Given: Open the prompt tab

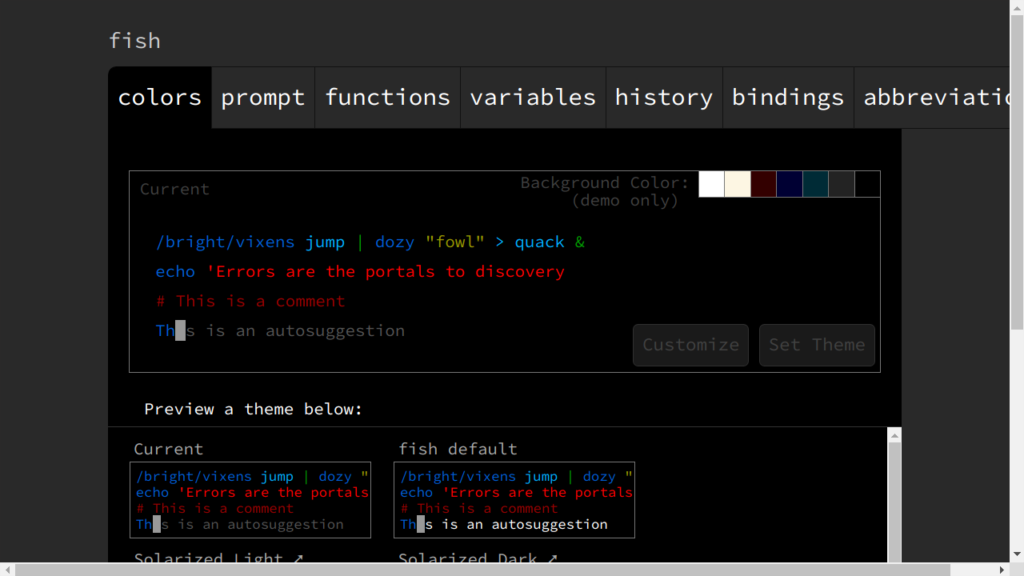Looking at the screenshot, I should tap(263, 97).
